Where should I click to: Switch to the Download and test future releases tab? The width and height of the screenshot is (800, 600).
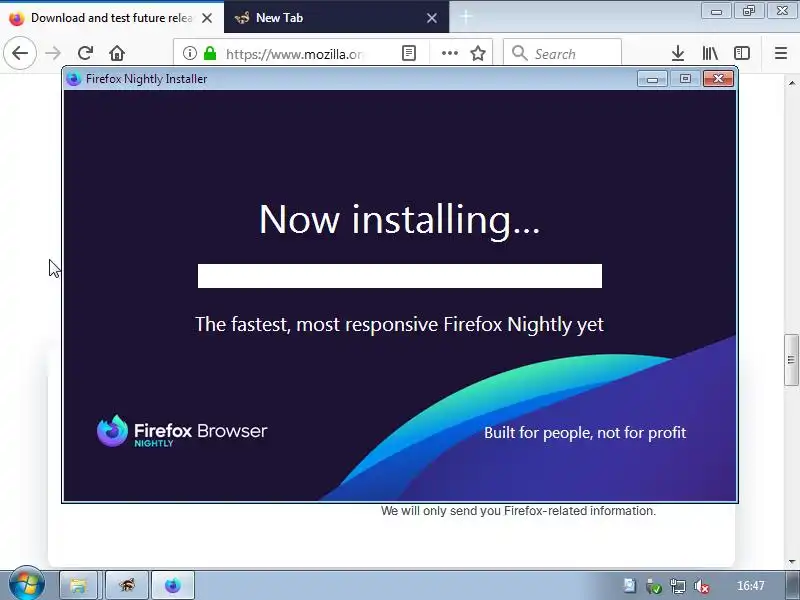112,18
